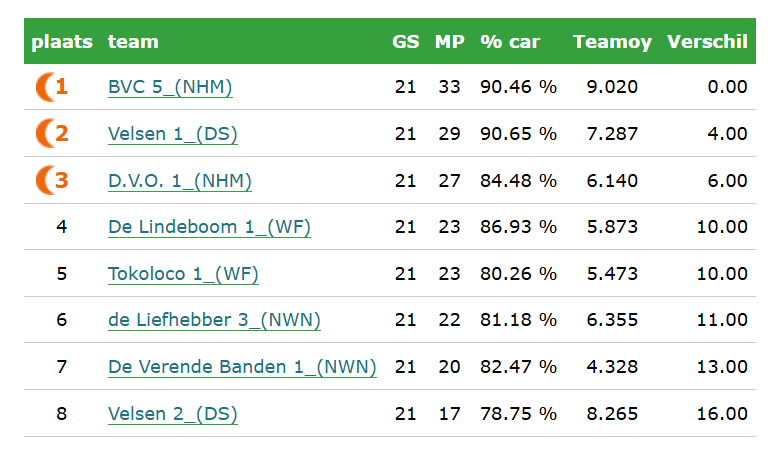The image size is (783, 451).
Task: Open De Verende Banden 1_(NWN) link
Action: point(242,367)
